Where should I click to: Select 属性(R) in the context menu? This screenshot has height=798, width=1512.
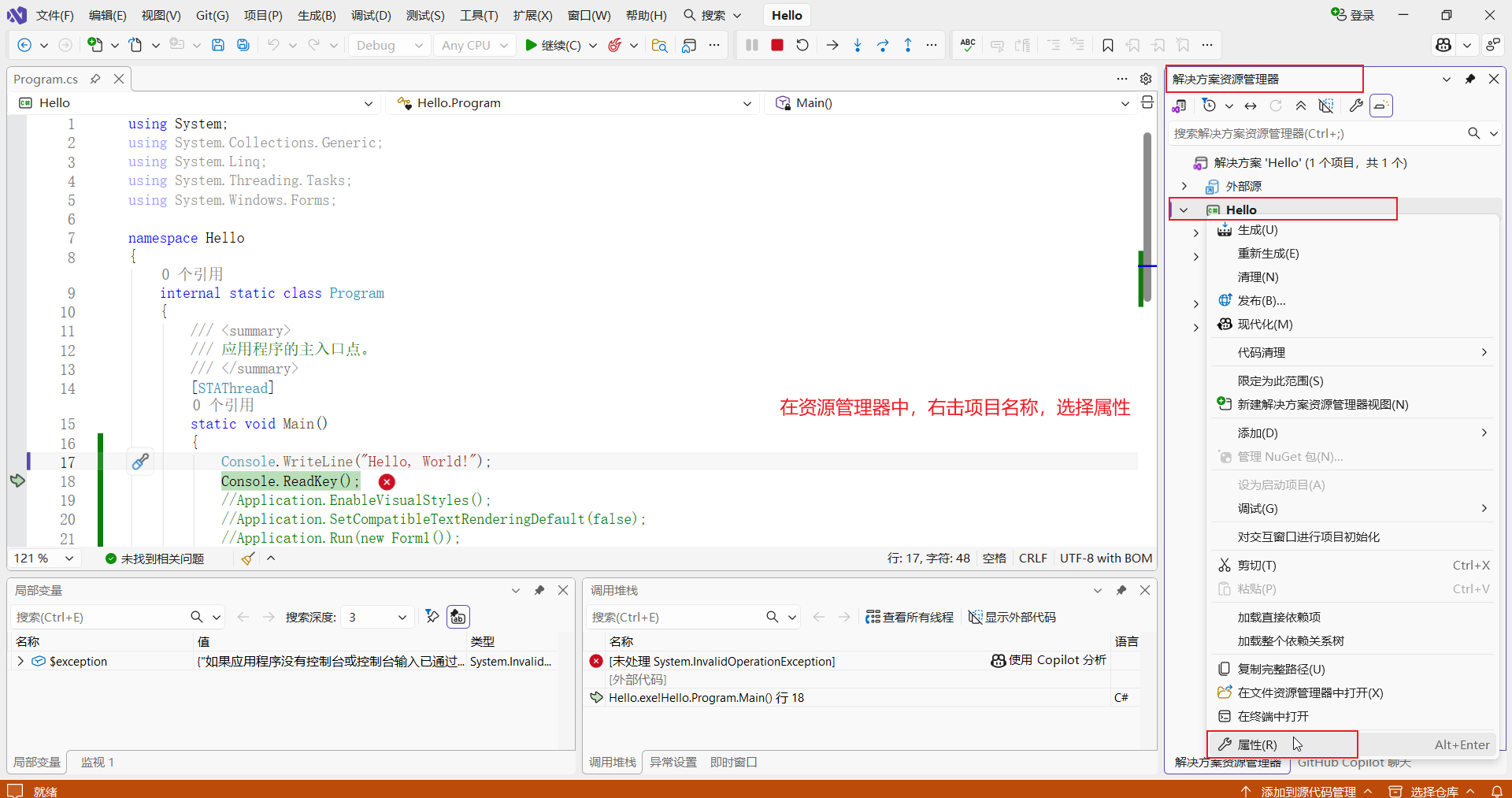point(1353,744)
